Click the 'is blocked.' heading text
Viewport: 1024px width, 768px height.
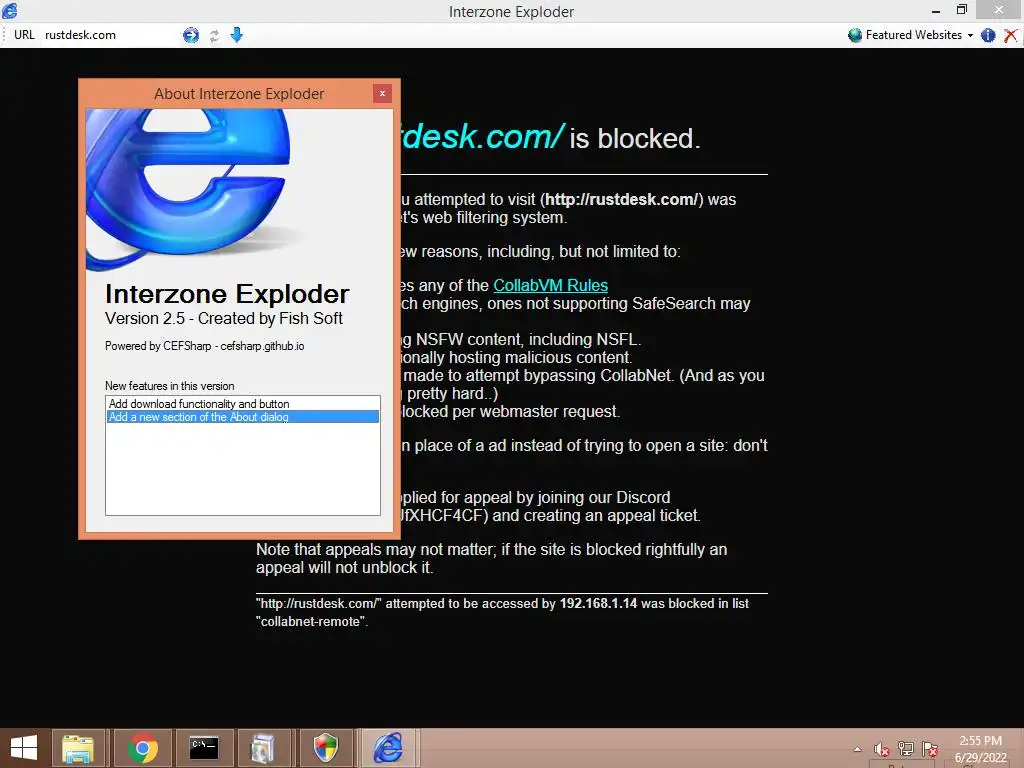[635, 138]
